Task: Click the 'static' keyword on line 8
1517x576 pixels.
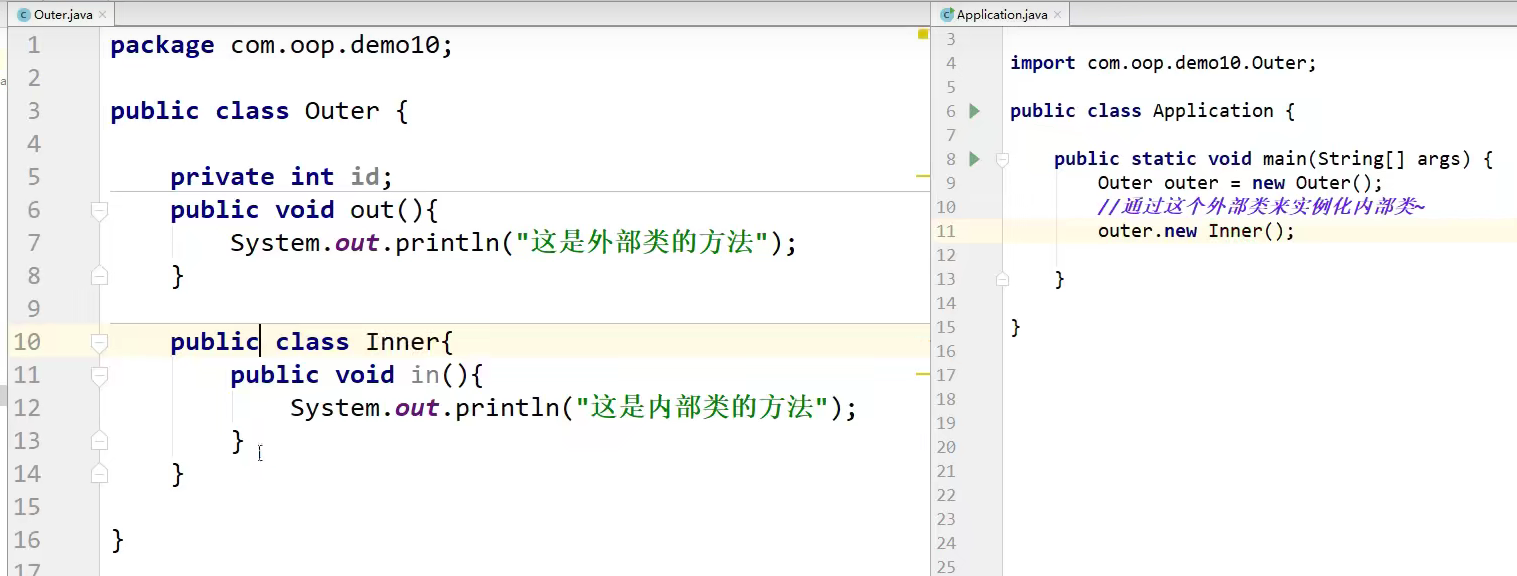Action: coord(1163,159)
